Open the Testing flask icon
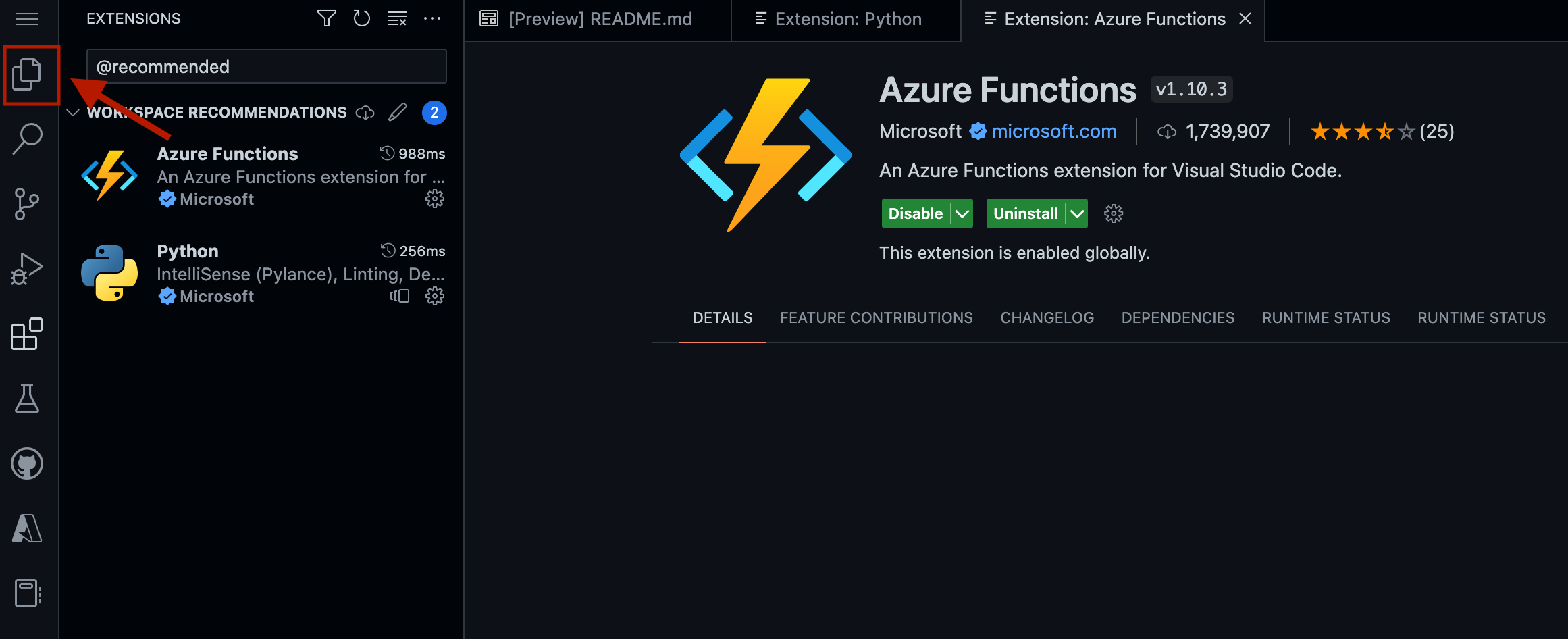The height and width of the screenshot is (639, 1568). click(27, 399)
